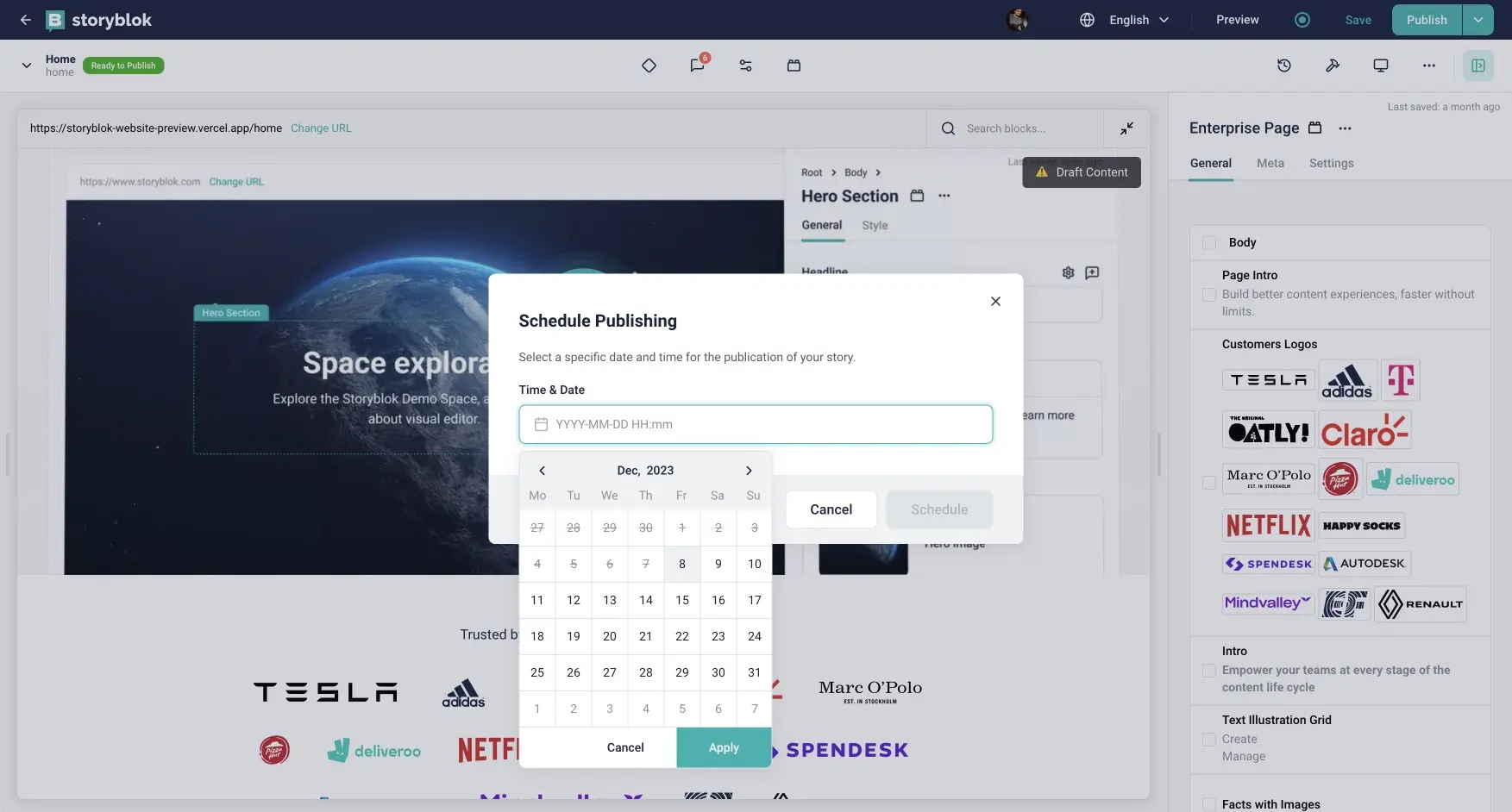
Task: Toggle the side panel layout icon
Action: (x=1478, y=66)
